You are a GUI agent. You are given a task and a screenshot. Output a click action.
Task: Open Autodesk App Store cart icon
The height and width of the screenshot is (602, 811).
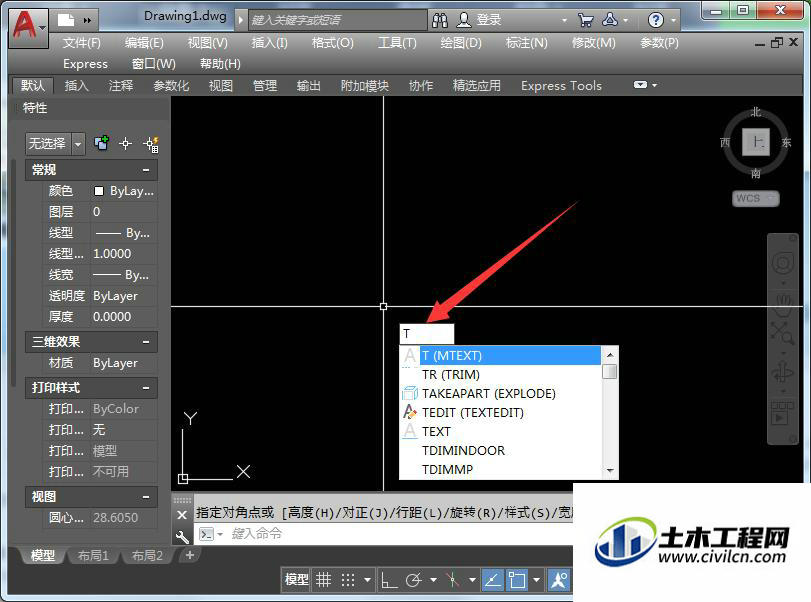(x=585, y=20)
